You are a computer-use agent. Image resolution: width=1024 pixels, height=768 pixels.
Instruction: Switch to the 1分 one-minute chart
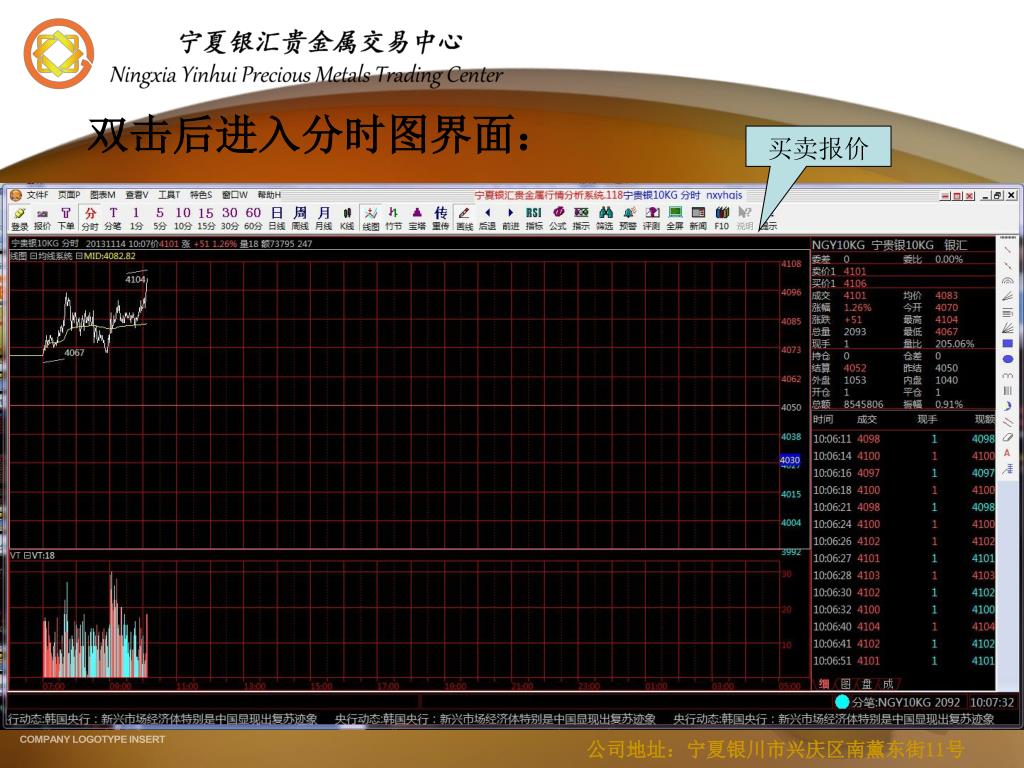(136, 218)
